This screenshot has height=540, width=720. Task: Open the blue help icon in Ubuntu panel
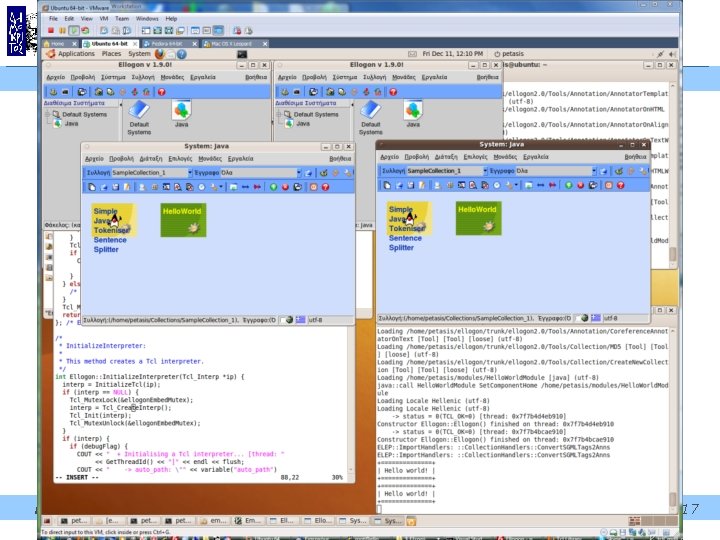pyautogui.click(x=182, y=54)
